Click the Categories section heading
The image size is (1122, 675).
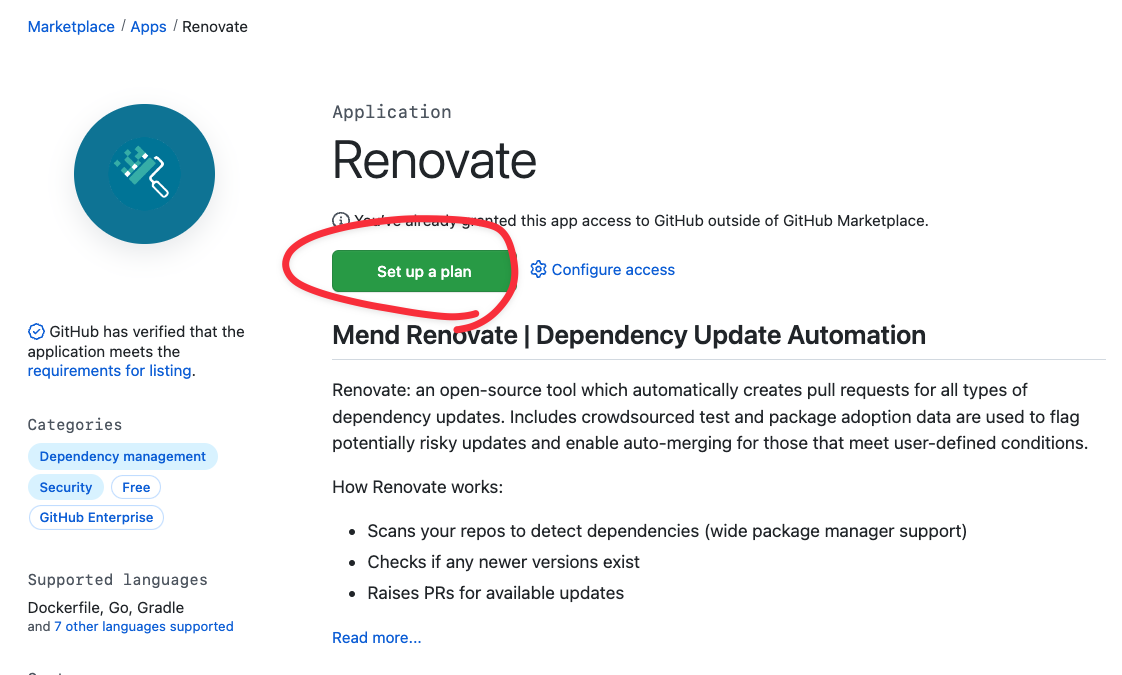(x=75, y=425)
